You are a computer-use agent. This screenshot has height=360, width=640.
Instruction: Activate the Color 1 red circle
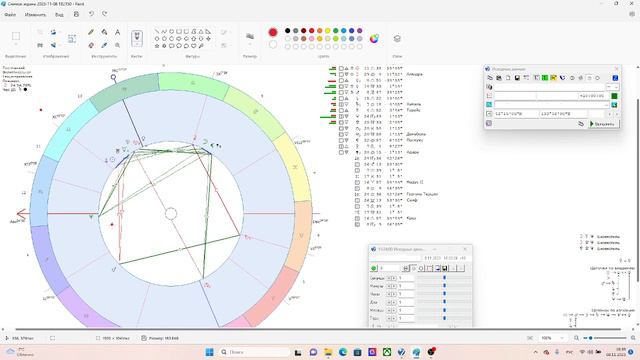(273, 32)
